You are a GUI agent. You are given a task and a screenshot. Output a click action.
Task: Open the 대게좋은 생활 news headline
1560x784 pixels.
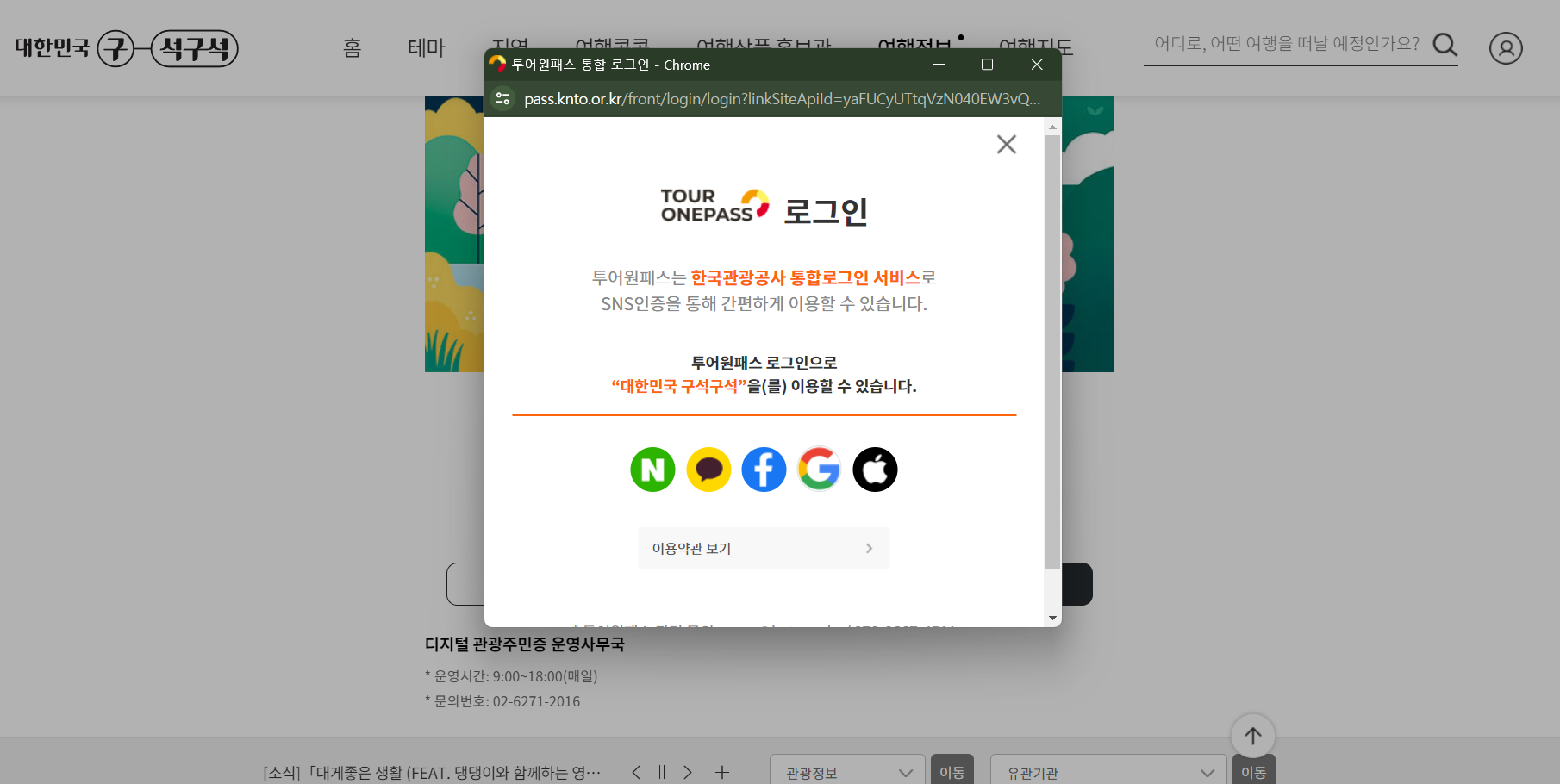[432, 773]
